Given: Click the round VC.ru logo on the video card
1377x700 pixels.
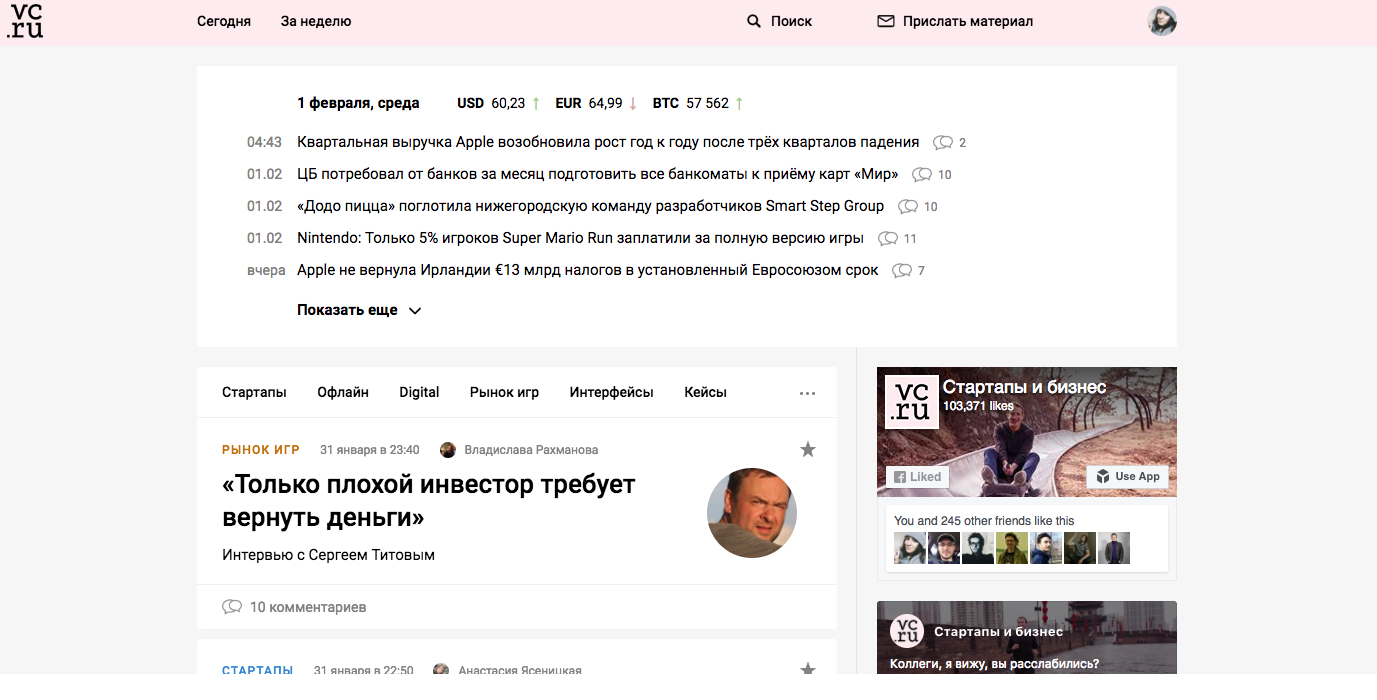Looking at the screenshot, I should [907, 631].
